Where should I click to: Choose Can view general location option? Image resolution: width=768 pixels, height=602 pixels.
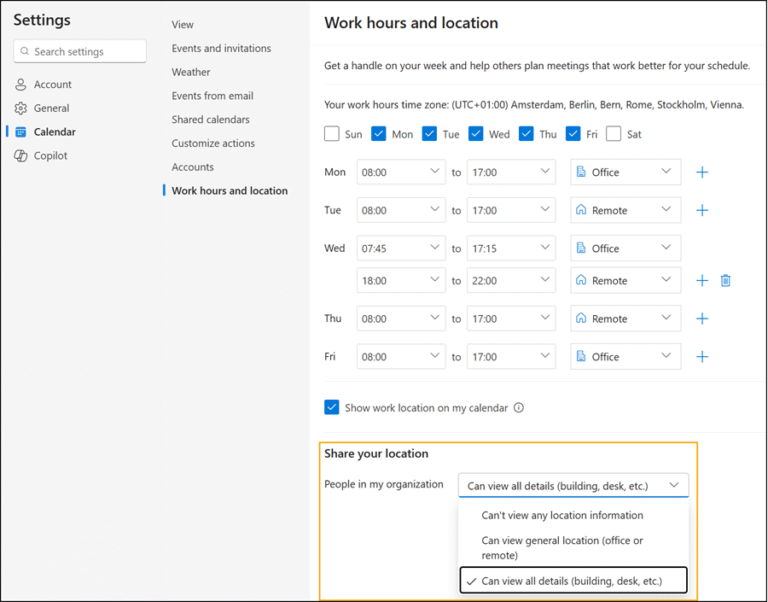562,547
